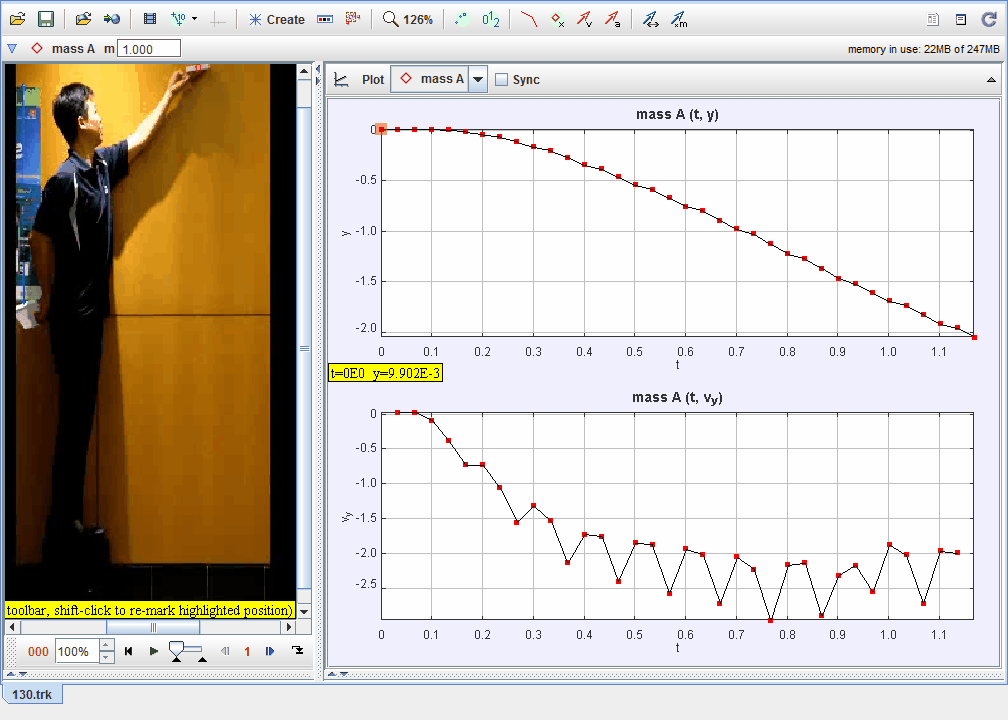1008x720 pixels.
Task: Show velocity vectors using the red v arrow icon
Action: point(584,19)
